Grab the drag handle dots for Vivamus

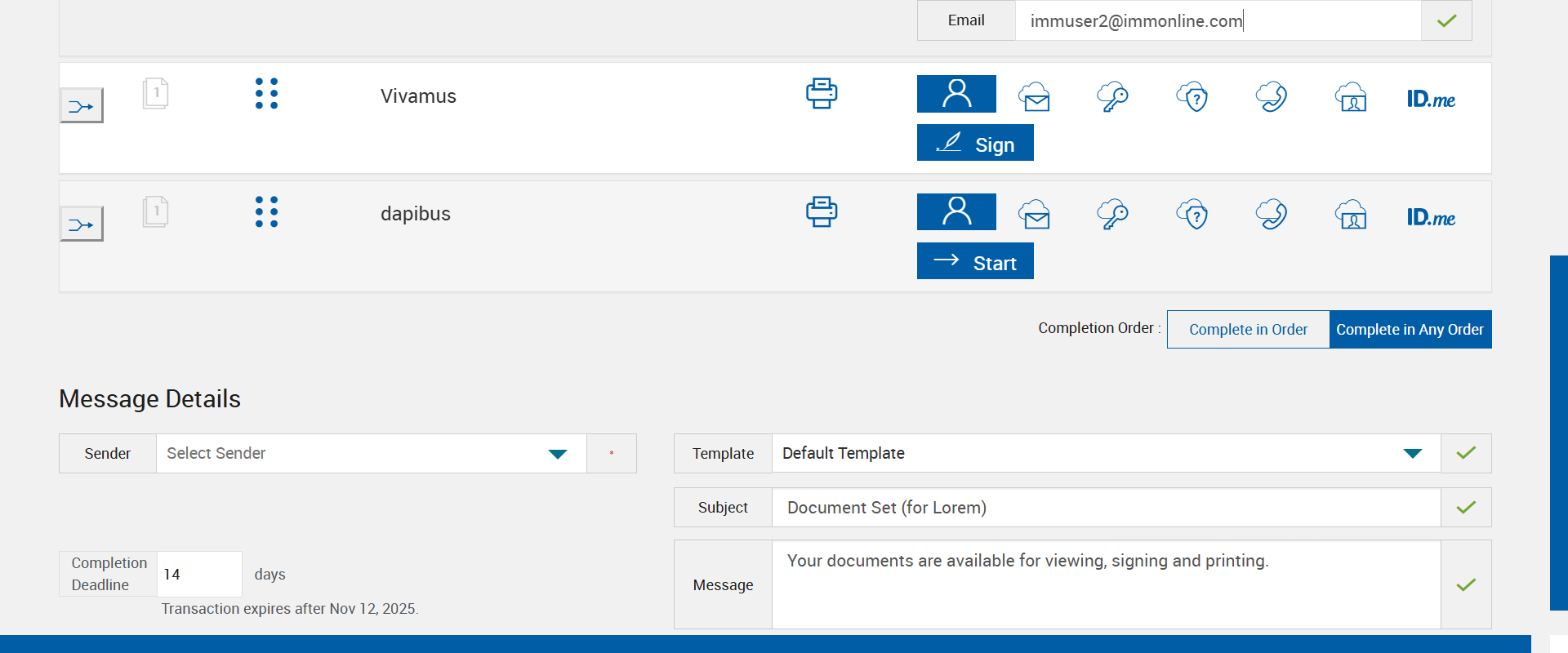[x=266, y=94]
